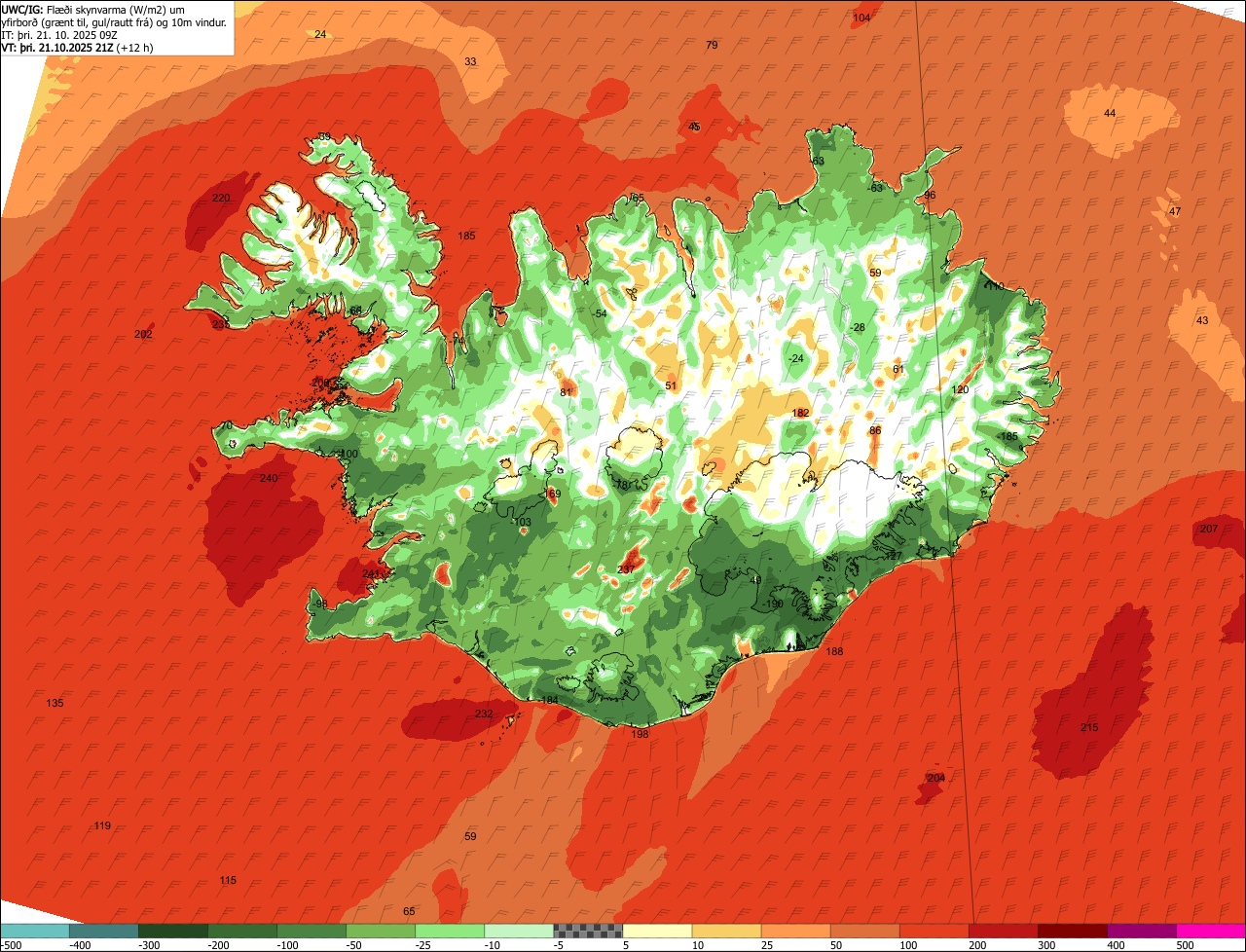
Task: Click the -54 value in north Iceland
Action: click(600, 312)
